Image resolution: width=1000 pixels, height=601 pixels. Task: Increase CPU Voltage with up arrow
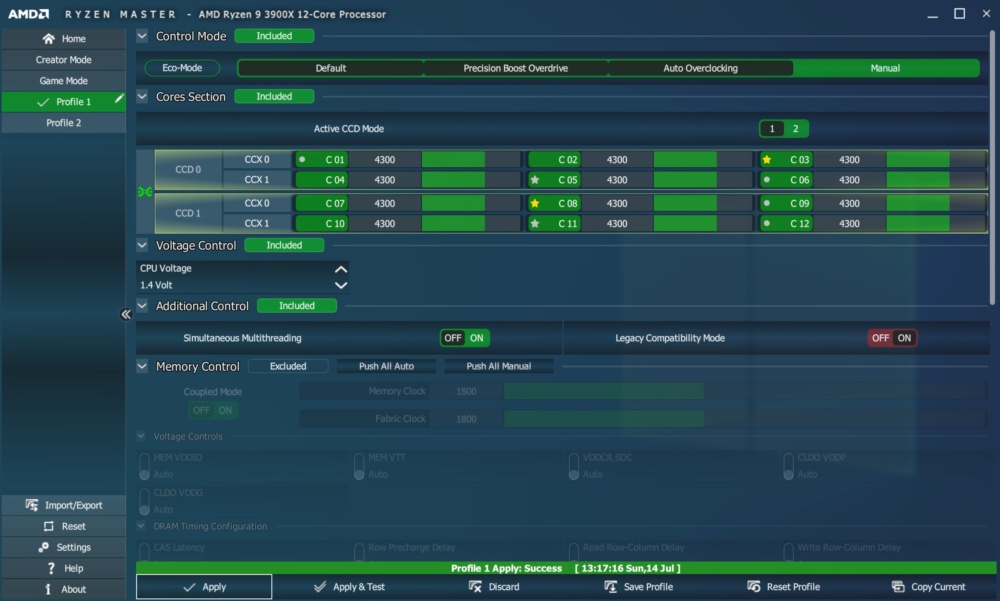point(341,269)
